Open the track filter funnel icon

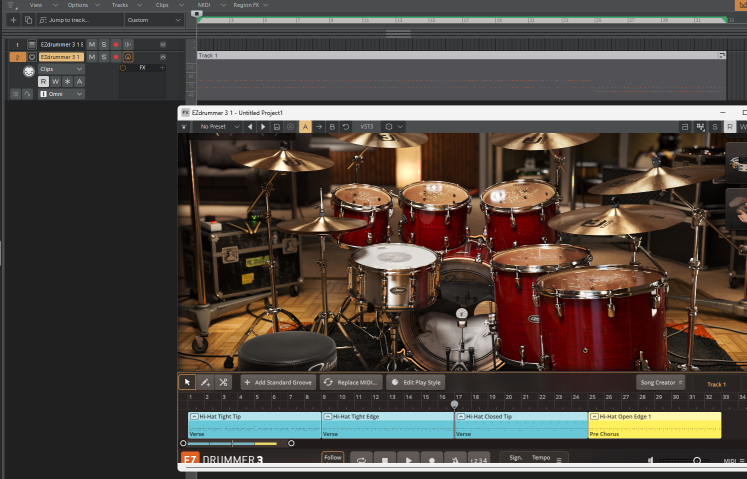click(10, 5)
